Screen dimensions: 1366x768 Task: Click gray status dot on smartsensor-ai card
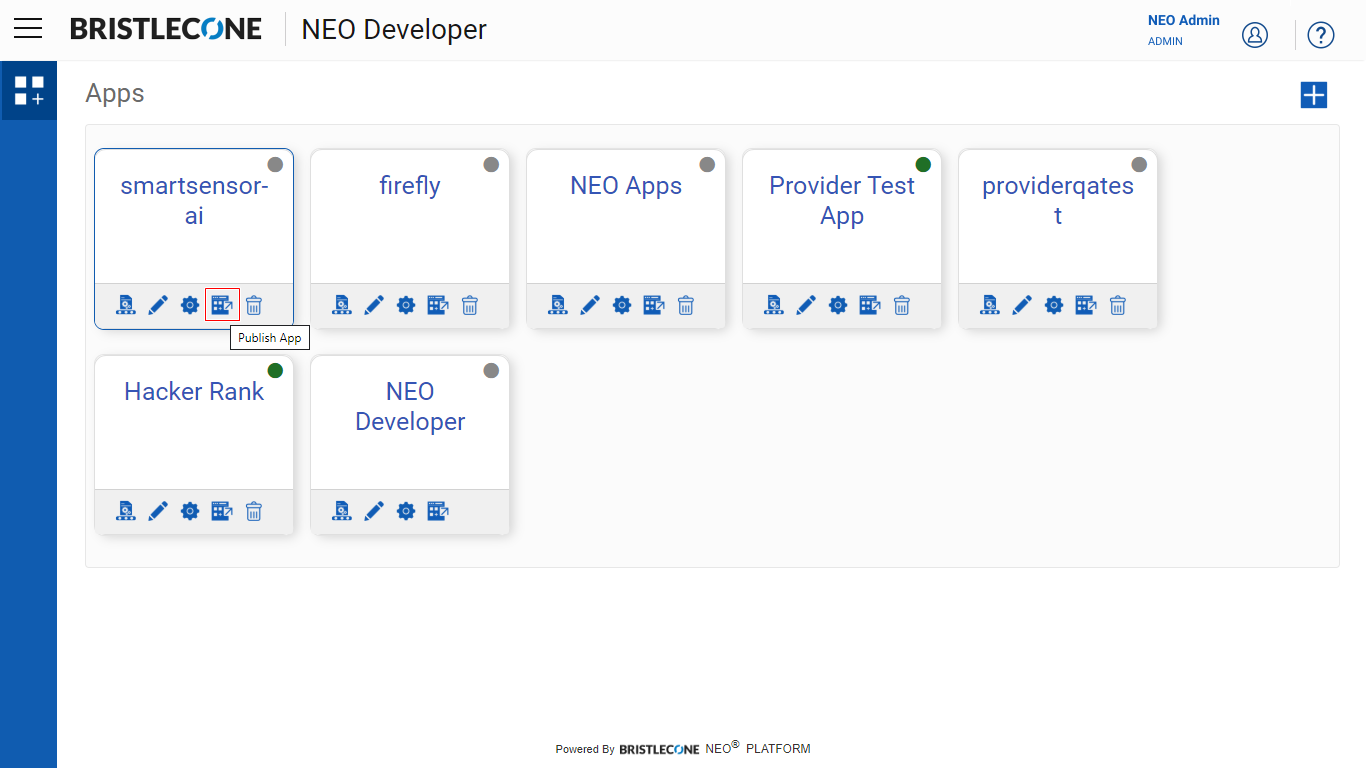tap(275, 164)
